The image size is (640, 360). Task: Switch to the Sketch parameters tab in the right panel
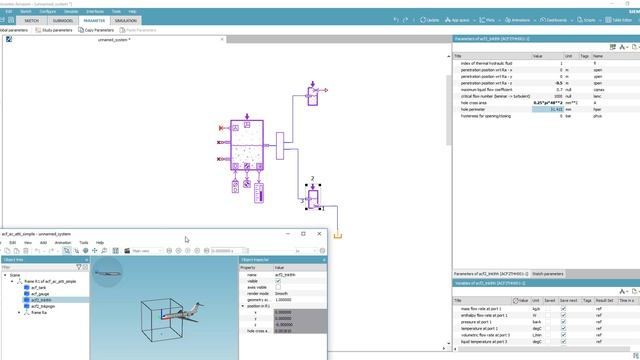(x=547, y=274)
